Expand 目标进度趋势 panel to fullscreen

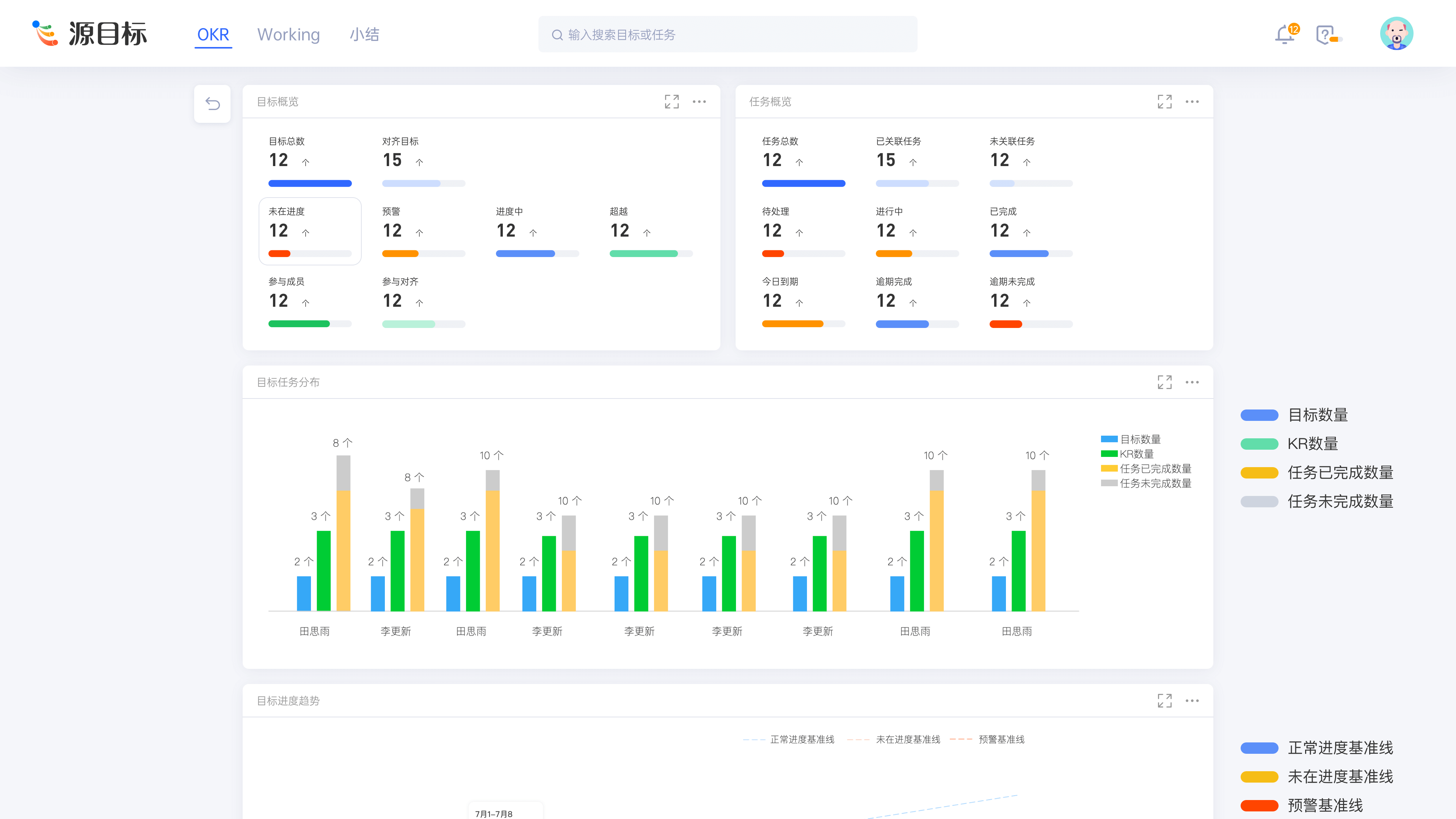tap(1164, 700)
